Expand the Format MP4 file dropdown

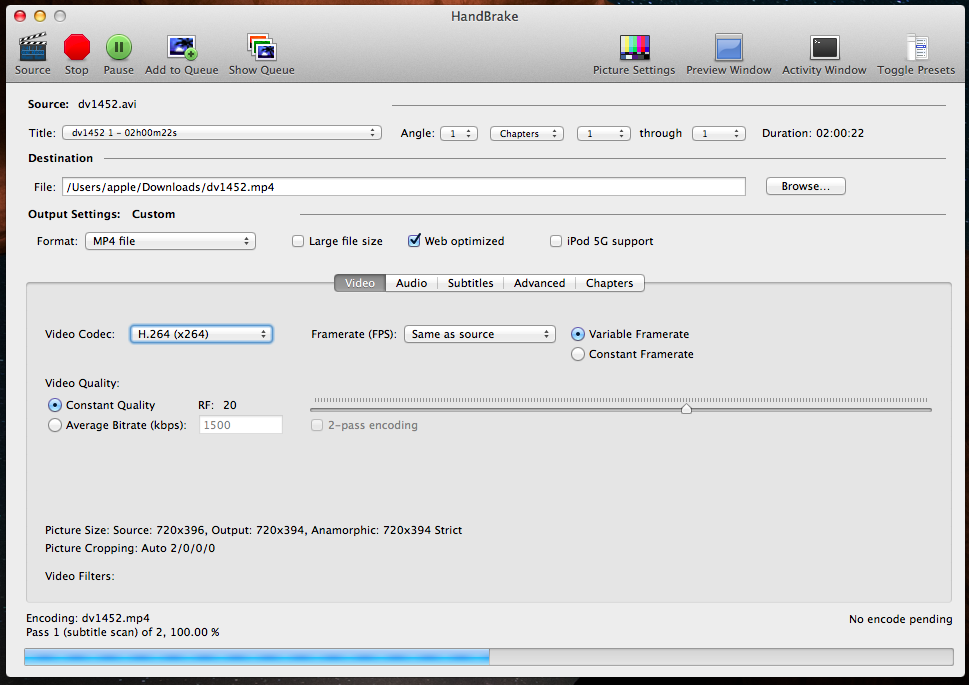[170, 241]
